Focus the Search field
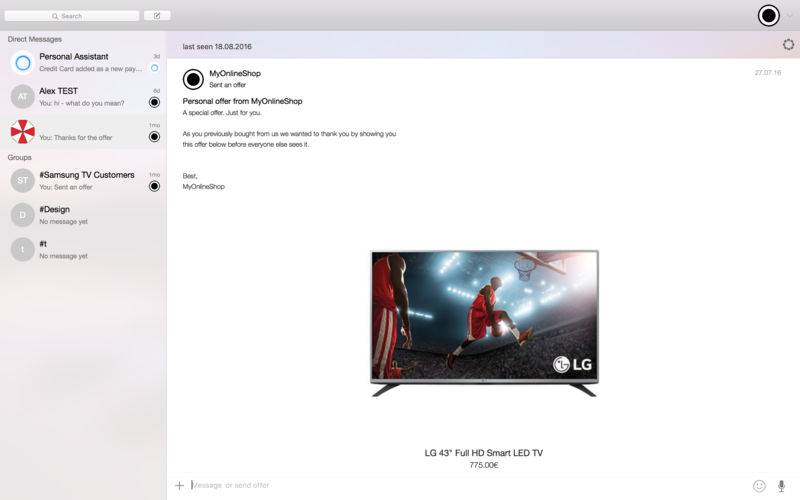800x500 pixels. [x=72, y=16]
